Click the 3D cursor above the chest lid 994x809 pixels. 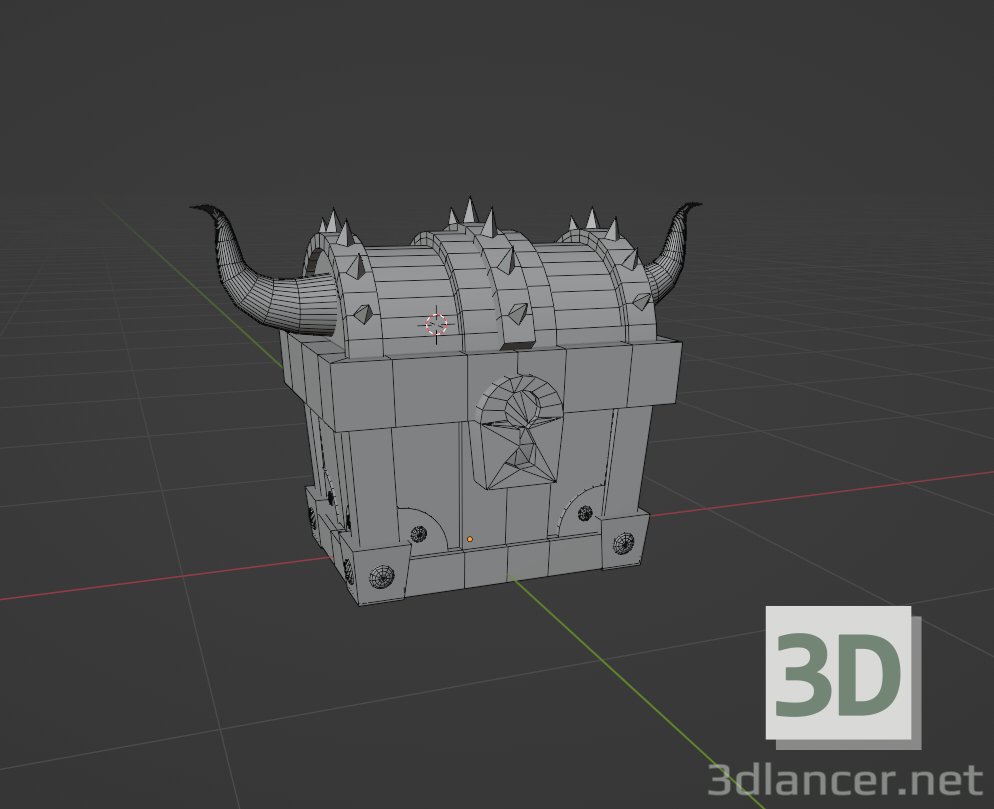pos(434,323)
